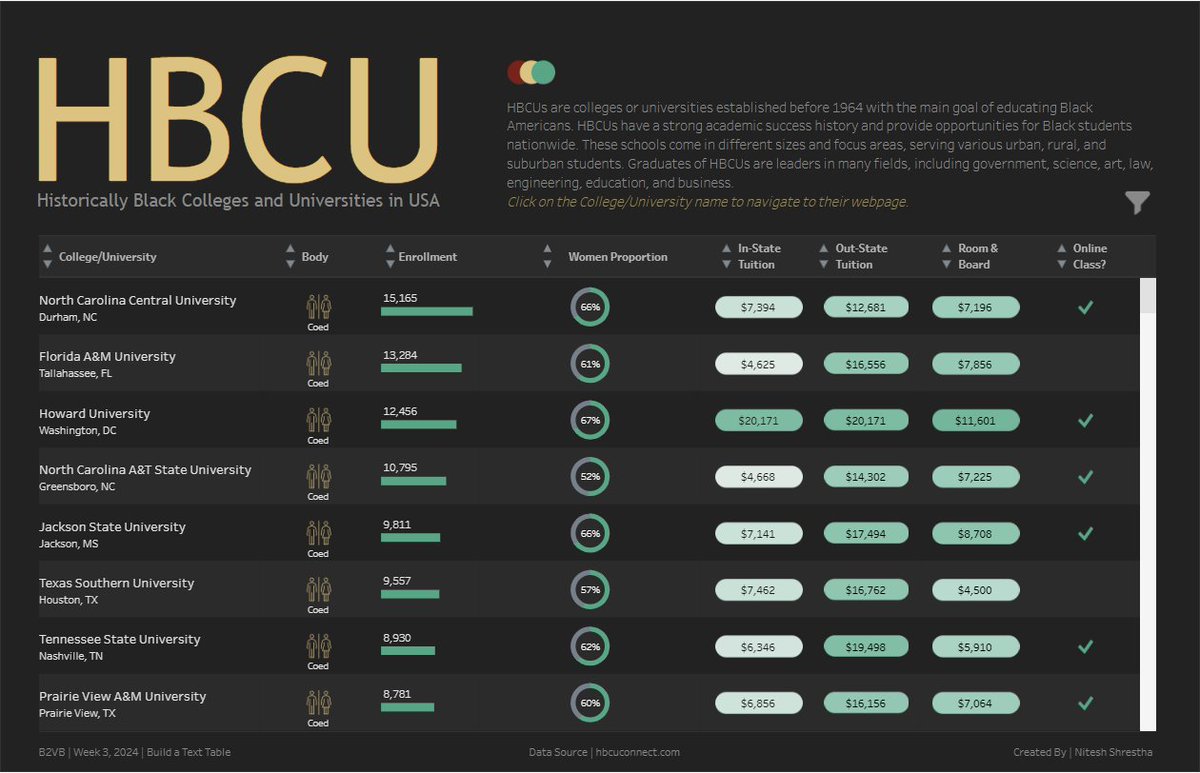
Task: Click online class checkmark for Prairie View A&M
Action: tap(1085, 703)
